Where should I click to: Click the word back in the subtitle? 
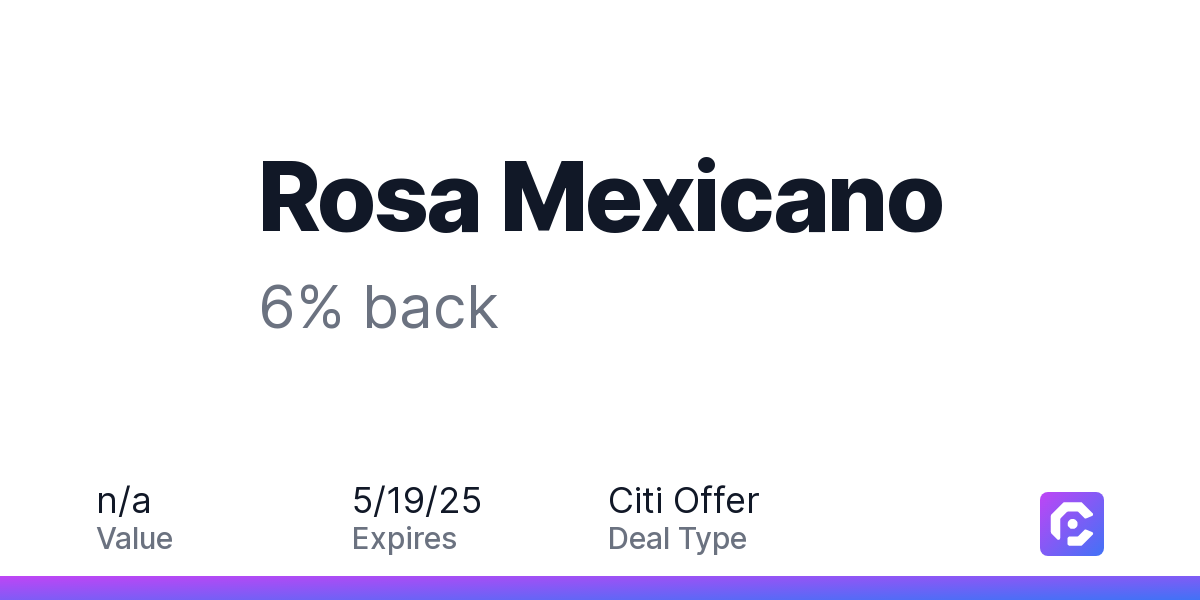click(431, 307)
